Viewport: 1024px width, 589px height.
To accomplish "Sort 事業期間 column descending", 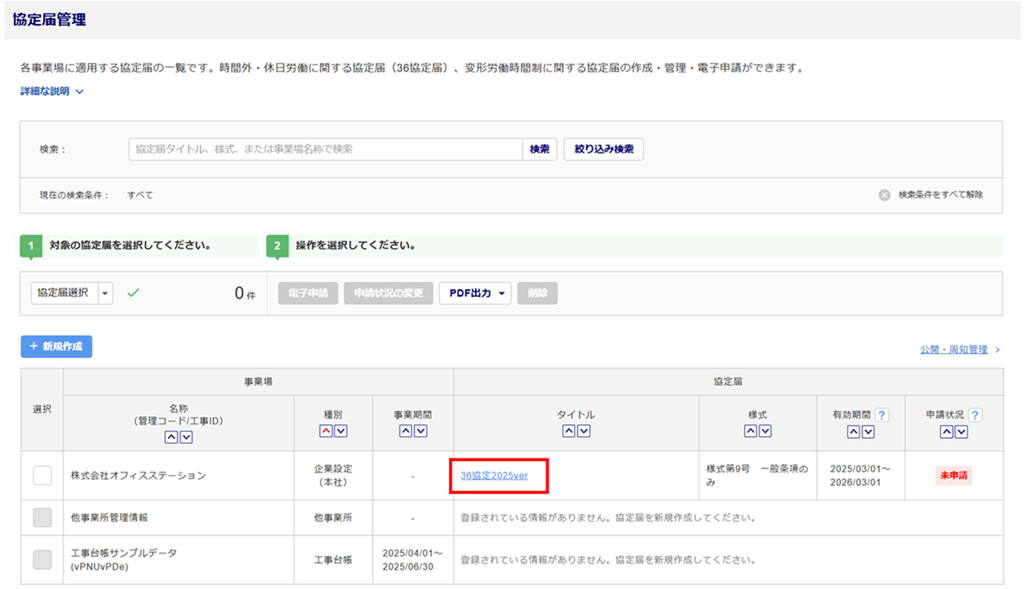I will [x=420, y=431].
